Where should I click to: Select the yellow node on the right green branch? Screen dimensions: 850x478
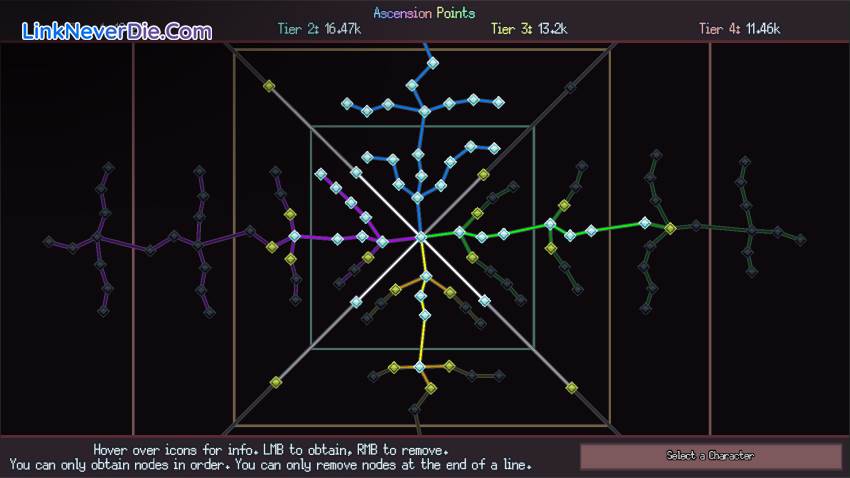pos(670,228)
